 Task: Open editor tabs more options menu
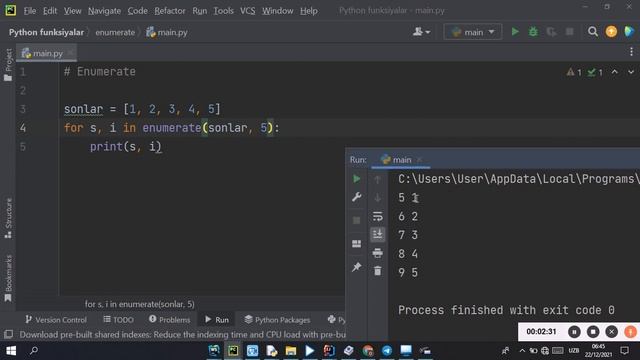631,52
